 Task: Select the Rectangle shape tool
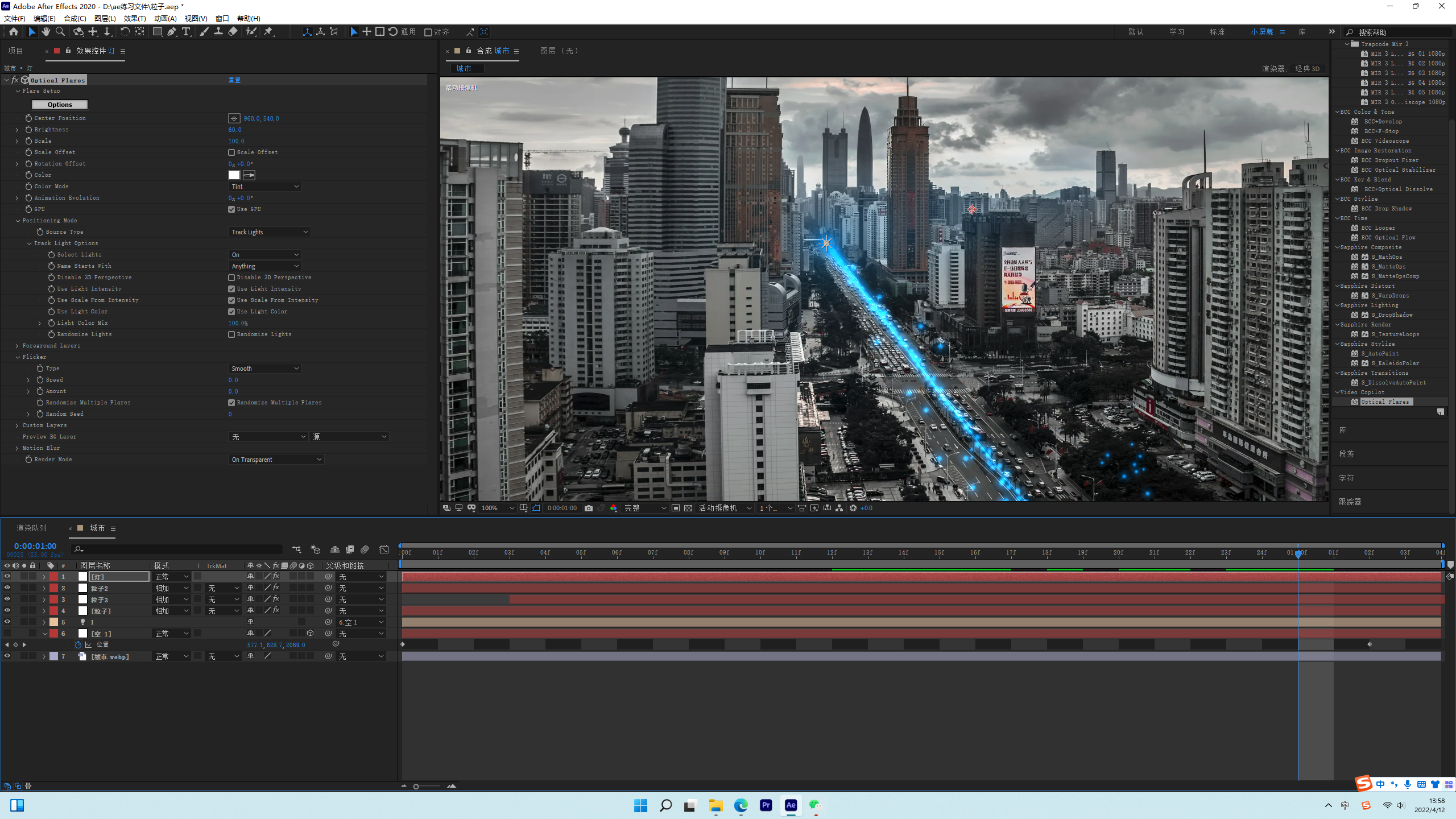pos(158,32)
